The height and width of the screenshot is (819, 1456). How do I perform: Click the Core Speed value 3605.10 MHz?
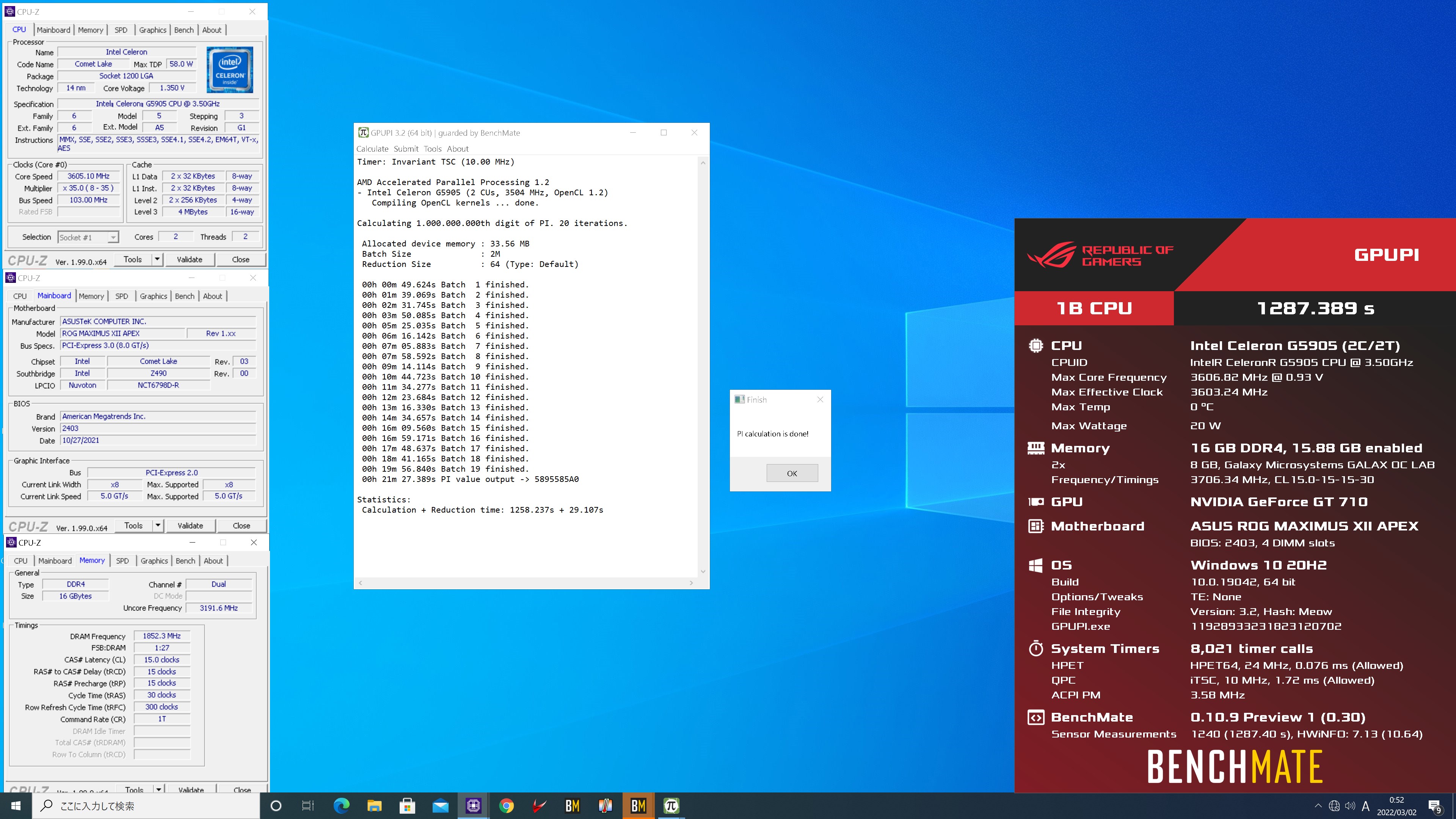pyautogui.click(x=89, y=176)
